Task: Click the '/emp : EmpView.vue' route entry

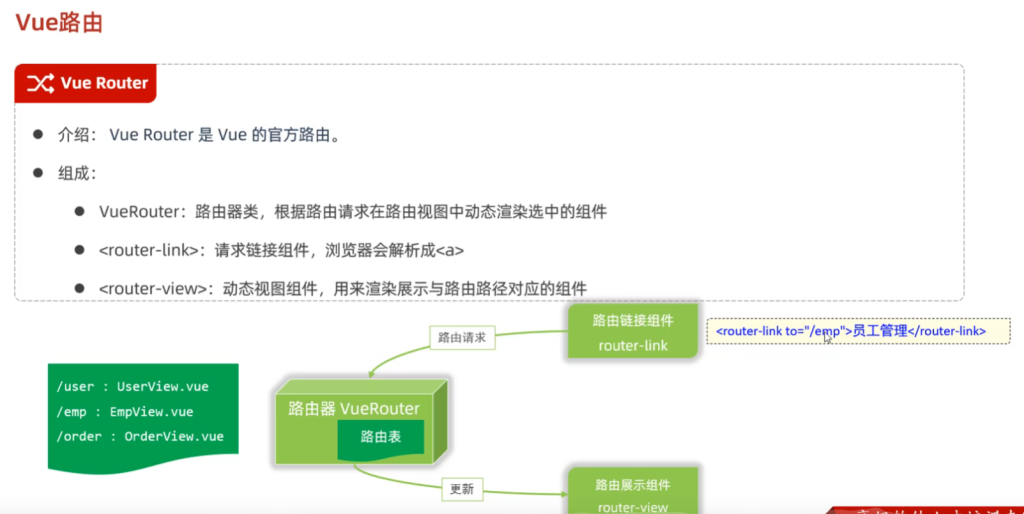Action: [x=125, y=412]
